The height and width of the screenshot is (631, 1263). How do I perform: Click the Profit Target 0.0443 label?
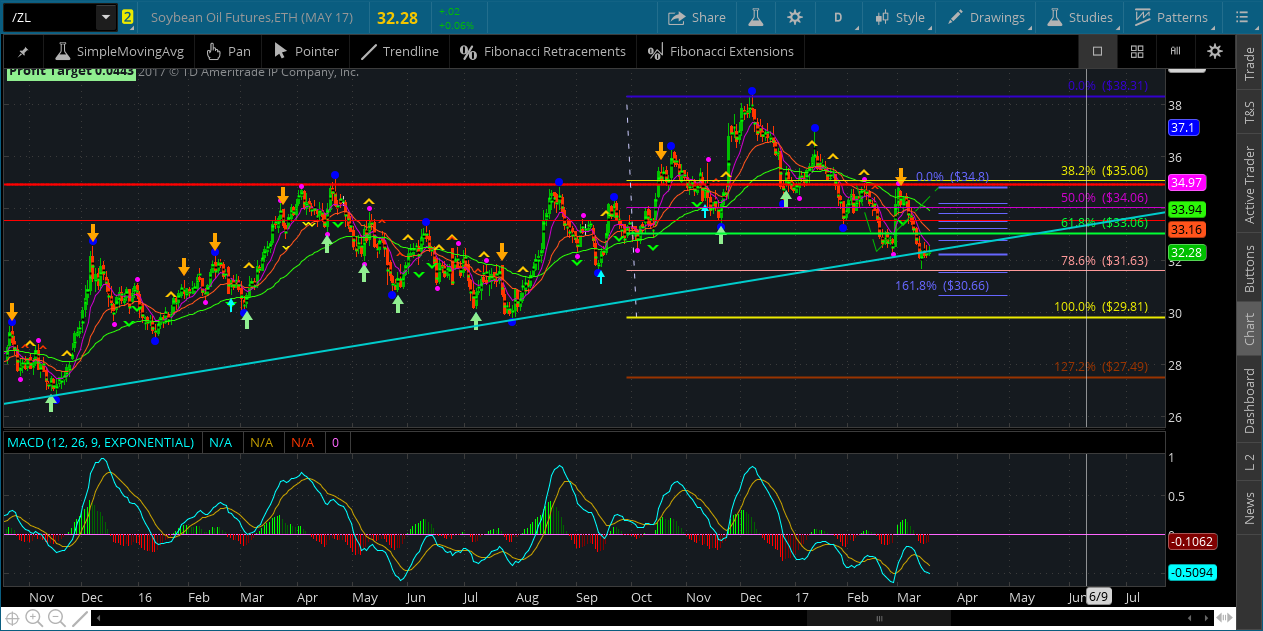(71, 72)
